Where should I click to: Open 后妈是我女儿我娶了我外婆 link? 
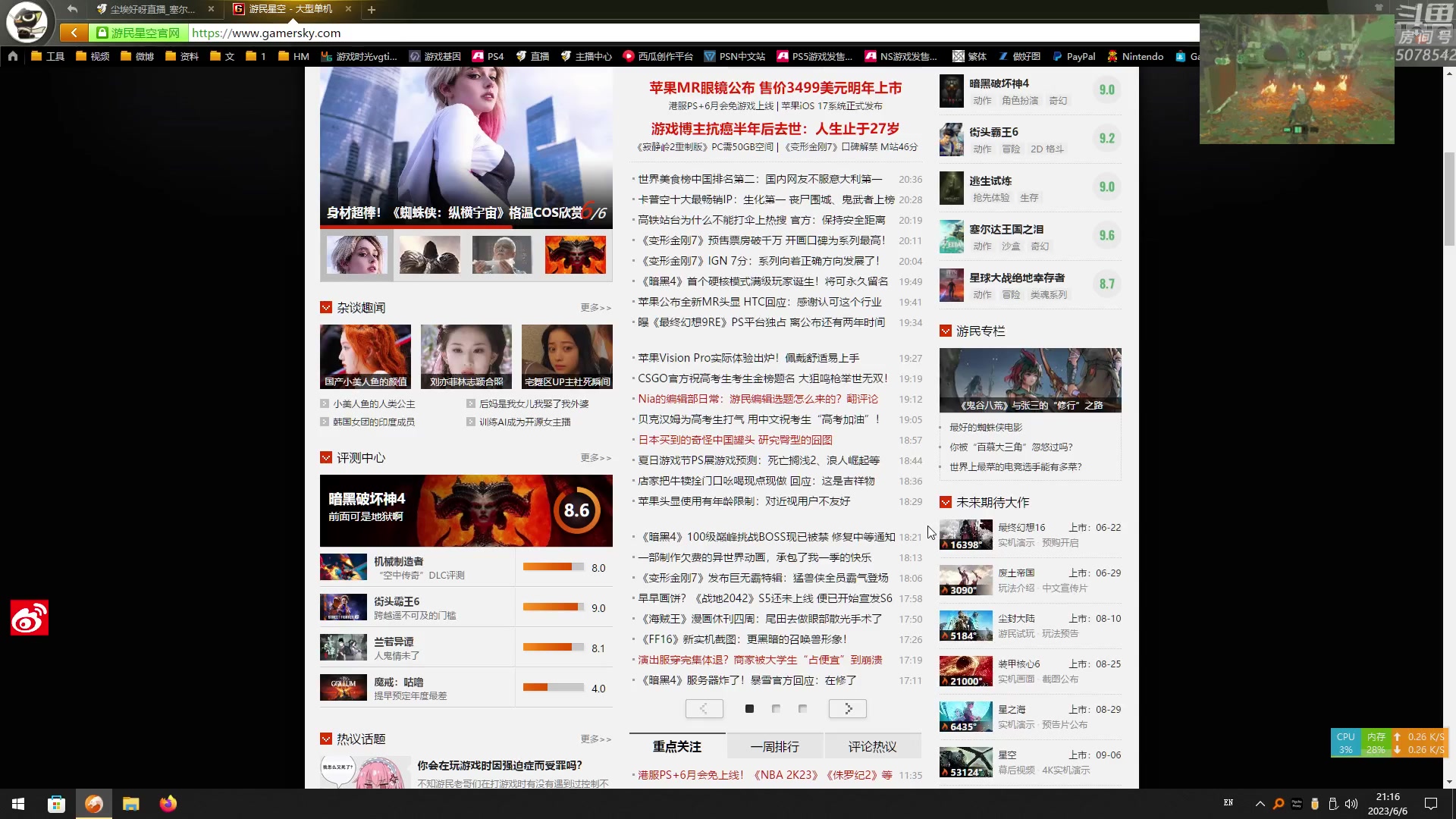[x=534, y=404]
